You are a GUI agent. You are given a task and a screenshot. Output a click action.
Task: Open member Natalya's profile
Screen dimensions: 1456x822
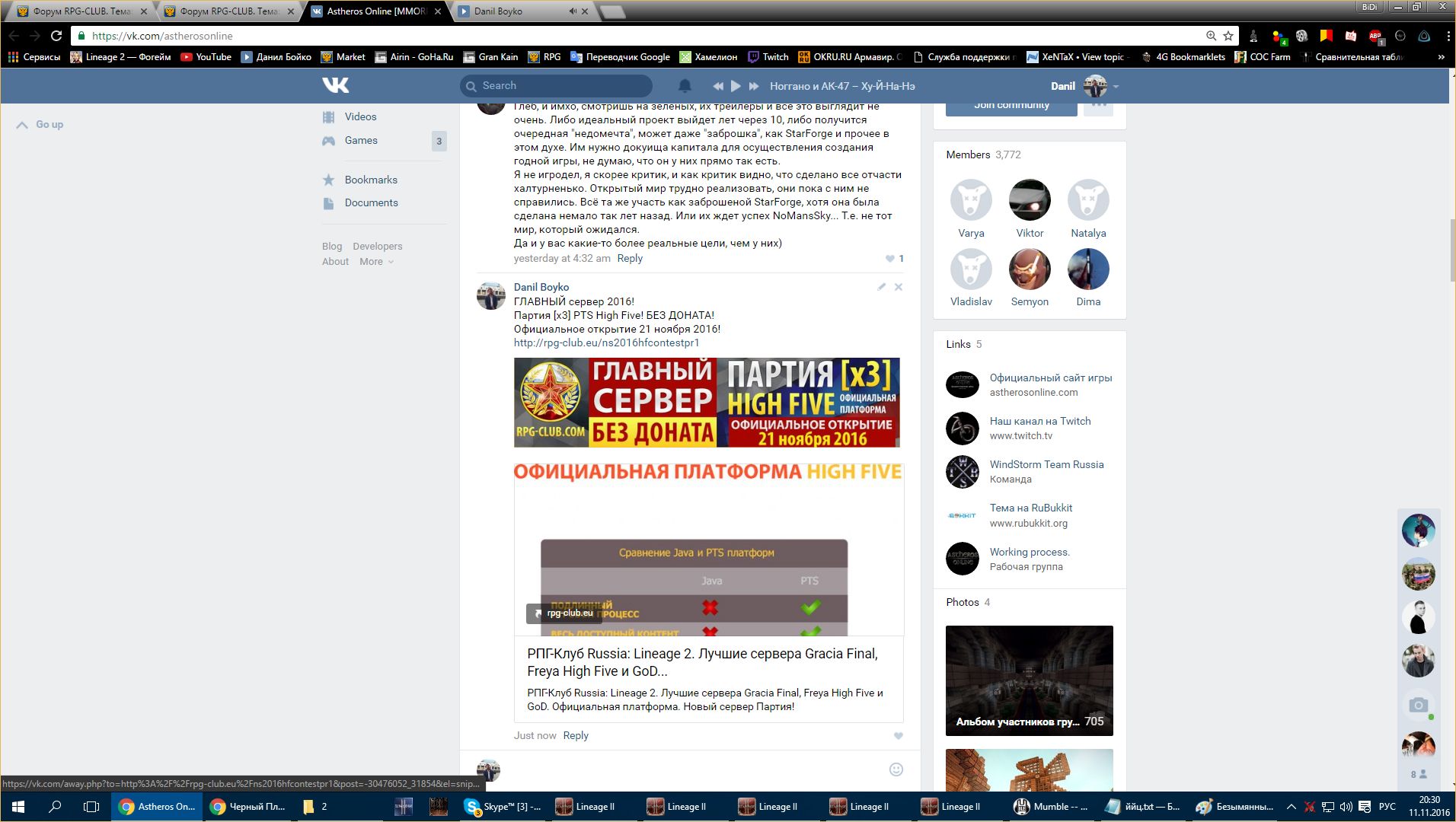tap(1088, 209)
